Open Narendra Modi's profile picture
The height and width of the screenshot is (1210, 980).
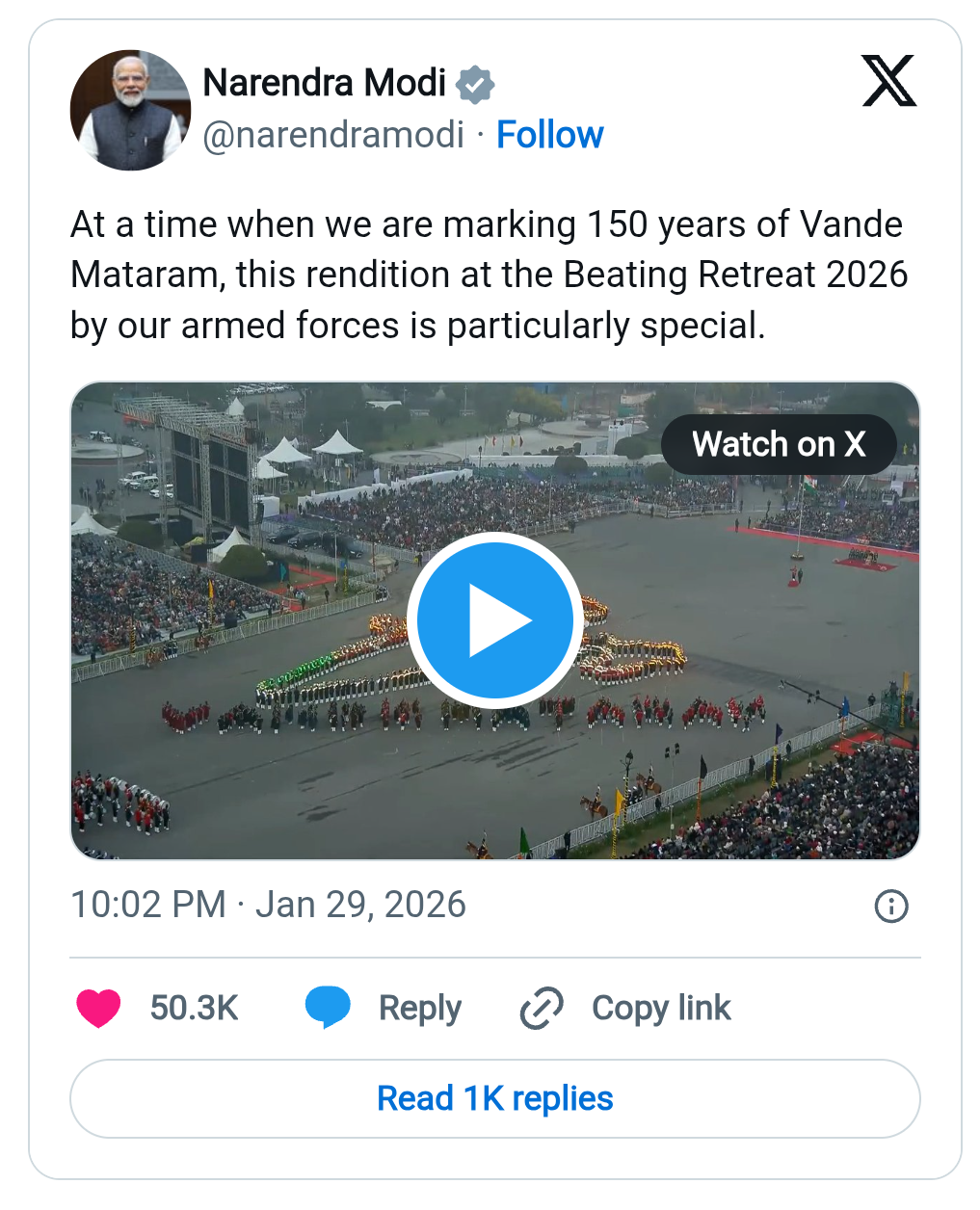[x=130, y=110]
